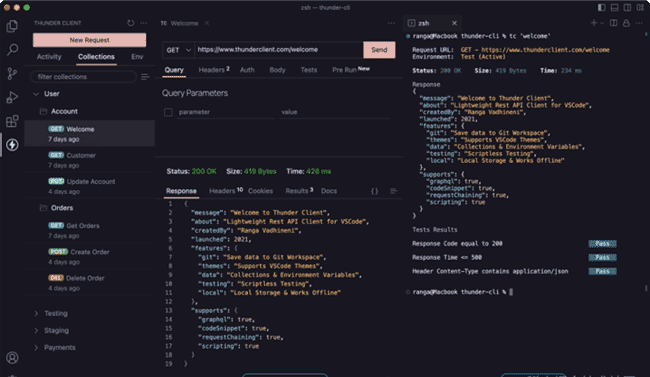Image resolution: width=650 pixels, height=377 pixels.
Task: Open the Auth tab
Action: pos(247,70)
